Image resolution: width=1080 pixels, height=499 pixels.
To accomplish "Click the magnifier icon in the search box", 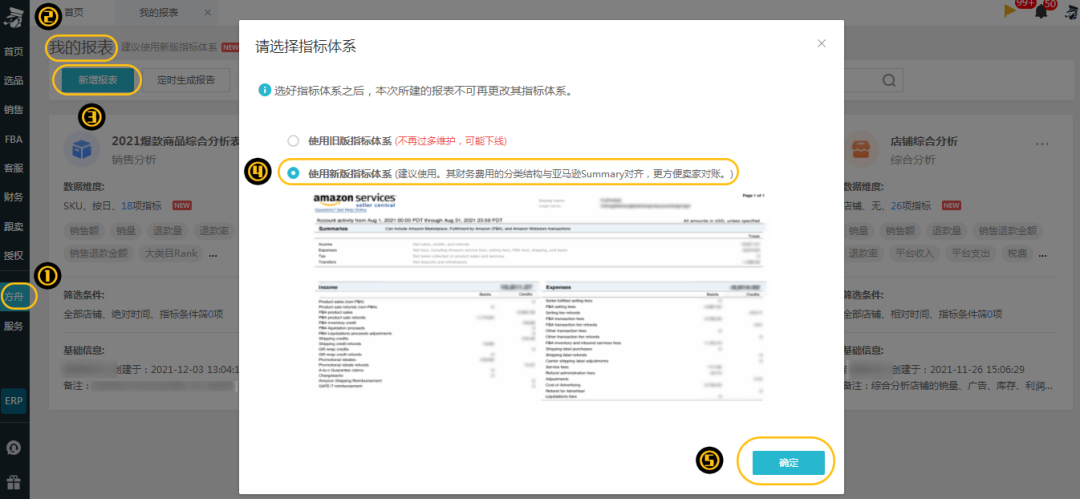I will [888, 80].
